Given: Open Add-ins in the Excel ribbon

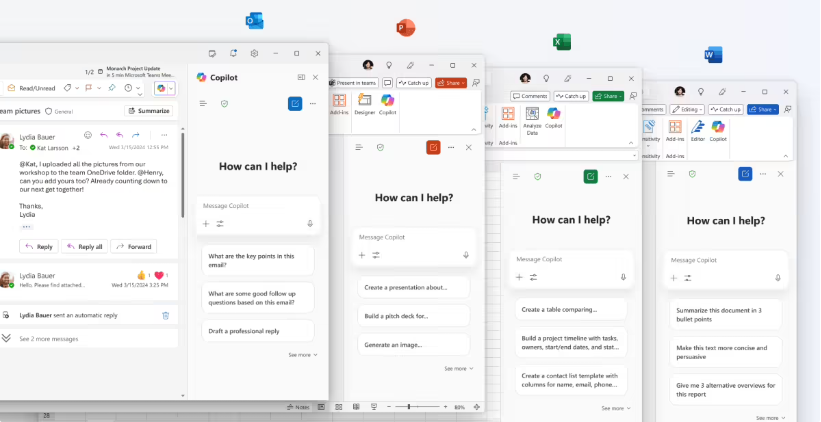Looking at the screenshot, I should coord(507,117).
